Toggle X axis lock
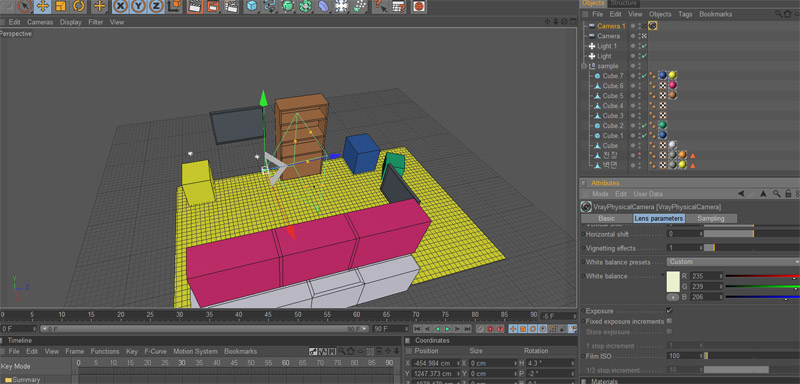 [x=120, y=6]
